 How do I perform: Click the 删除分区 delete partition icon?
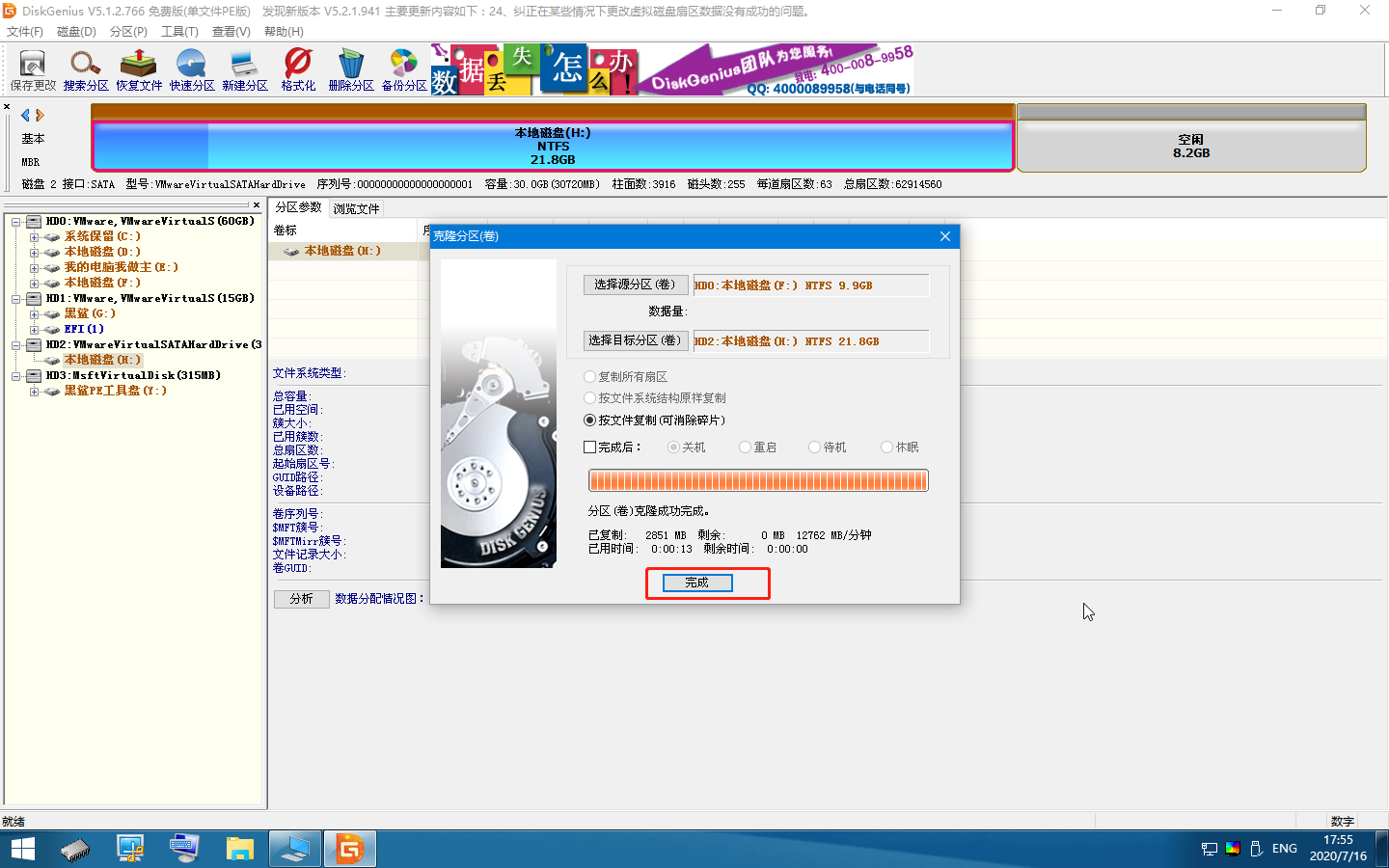click(x=351, y=70)
